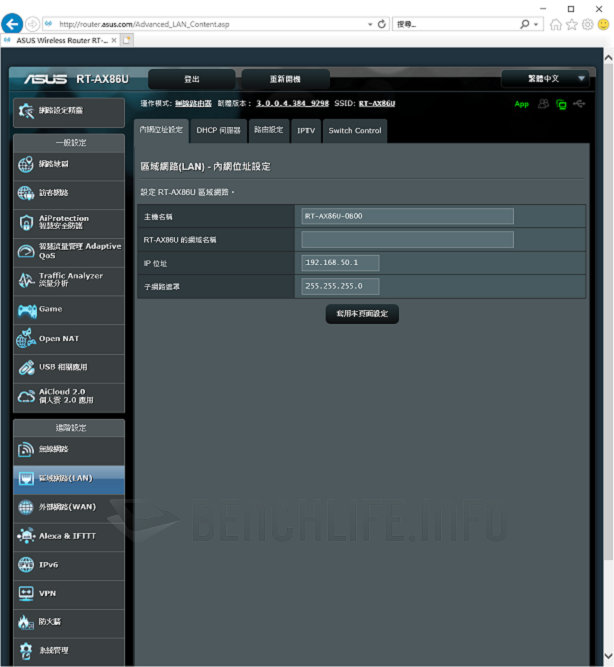The image size is (614, 667).
Task: Open the WAN globe icon
Action: (26, 507)
